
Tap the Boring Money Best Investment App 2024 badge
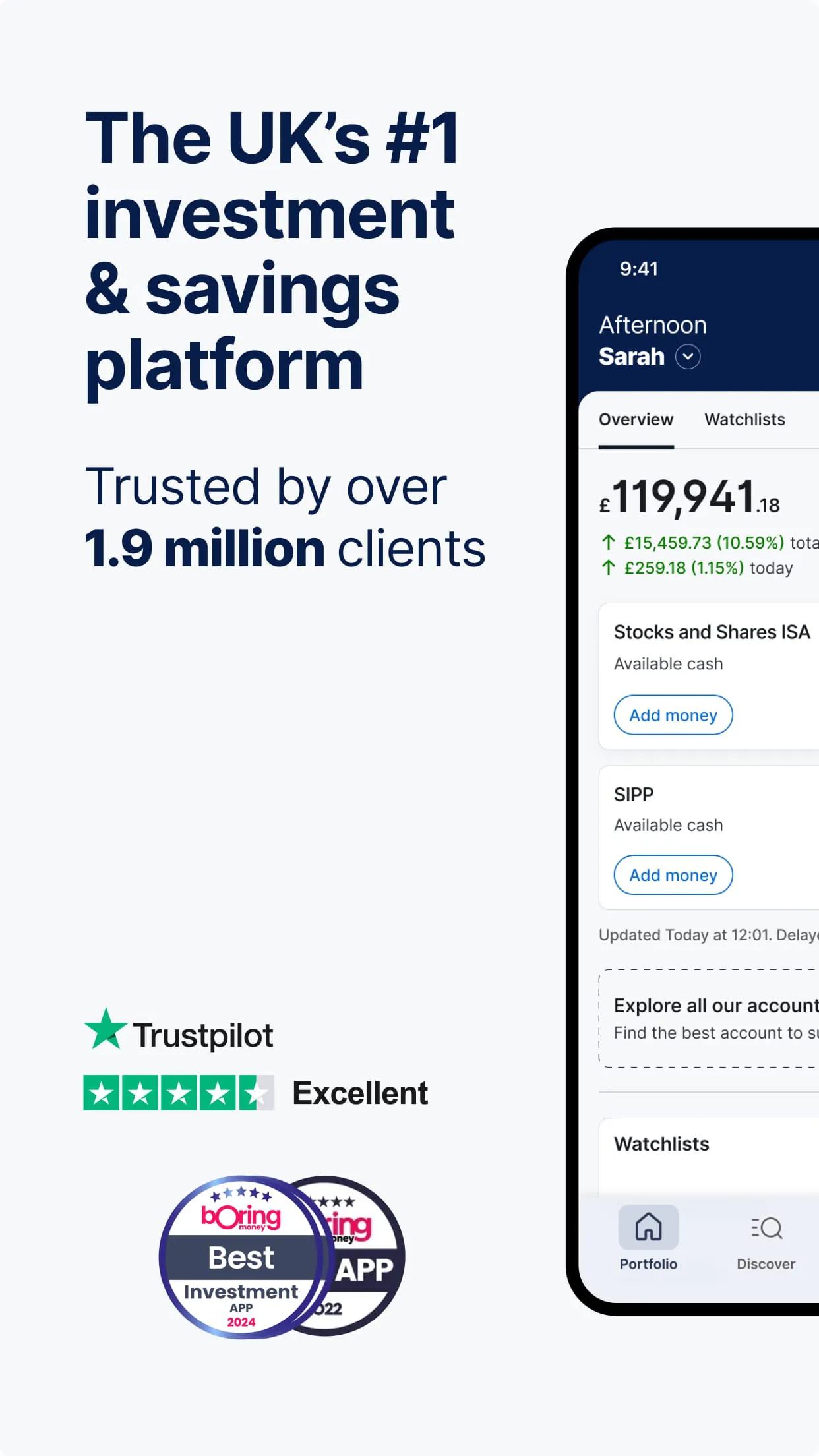[x=241, y=1257]
